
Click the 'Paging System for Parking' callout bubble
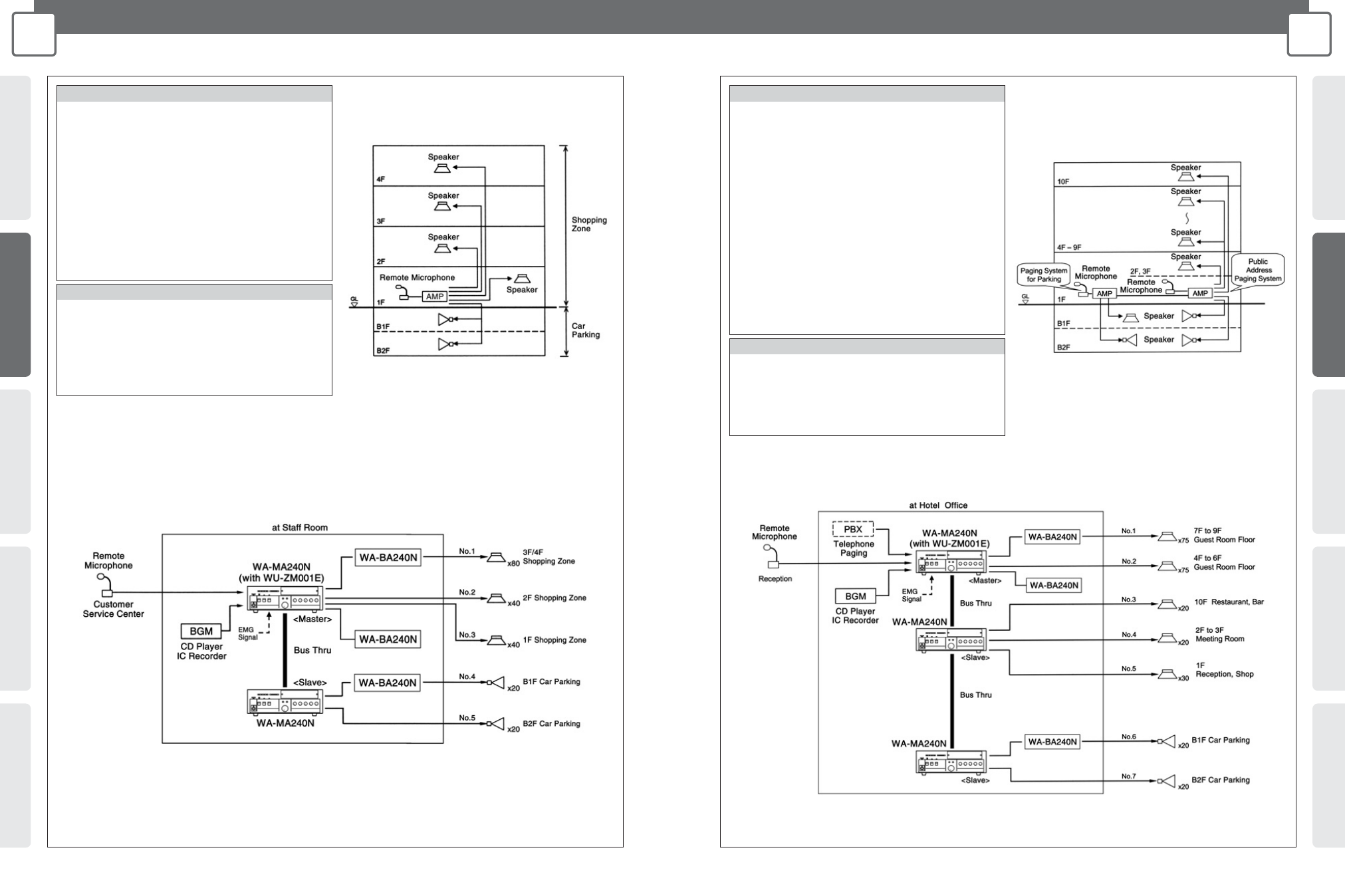(x=1043, y=275)
